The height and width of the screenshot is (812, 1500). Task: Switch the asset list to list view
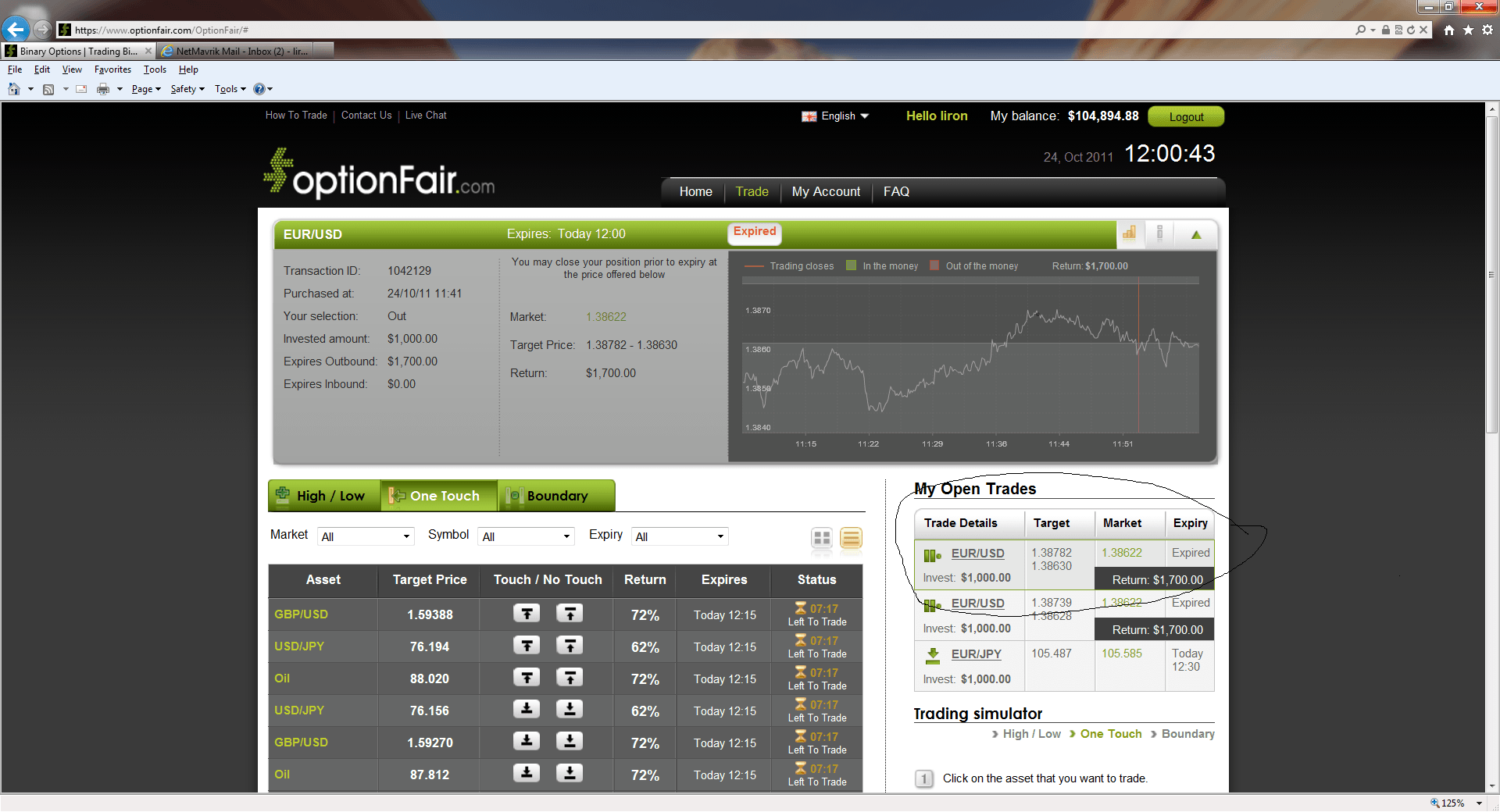pos(851,538)
